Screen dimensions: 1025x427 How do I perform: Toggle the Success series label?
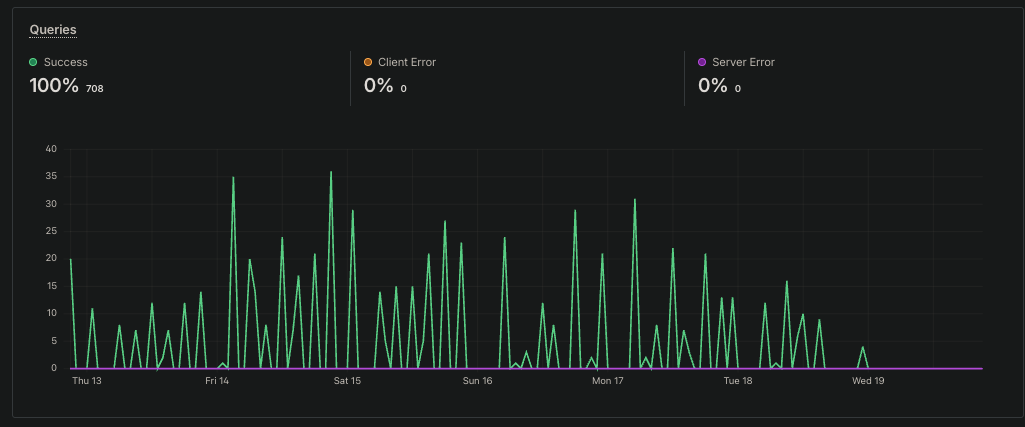tap(65, 62)
